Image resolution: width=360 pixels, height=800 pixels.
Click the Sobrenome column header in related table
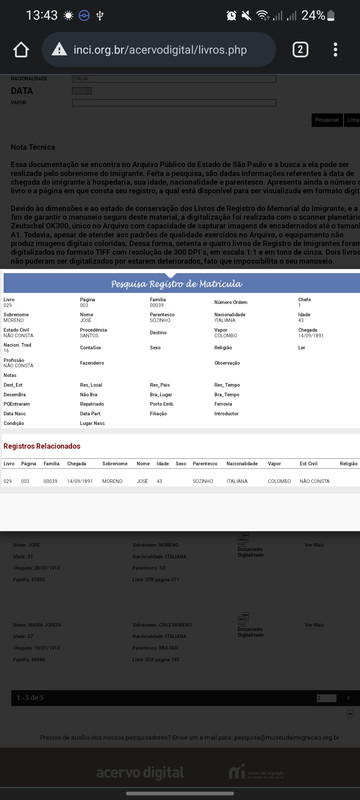click(114, 464)
